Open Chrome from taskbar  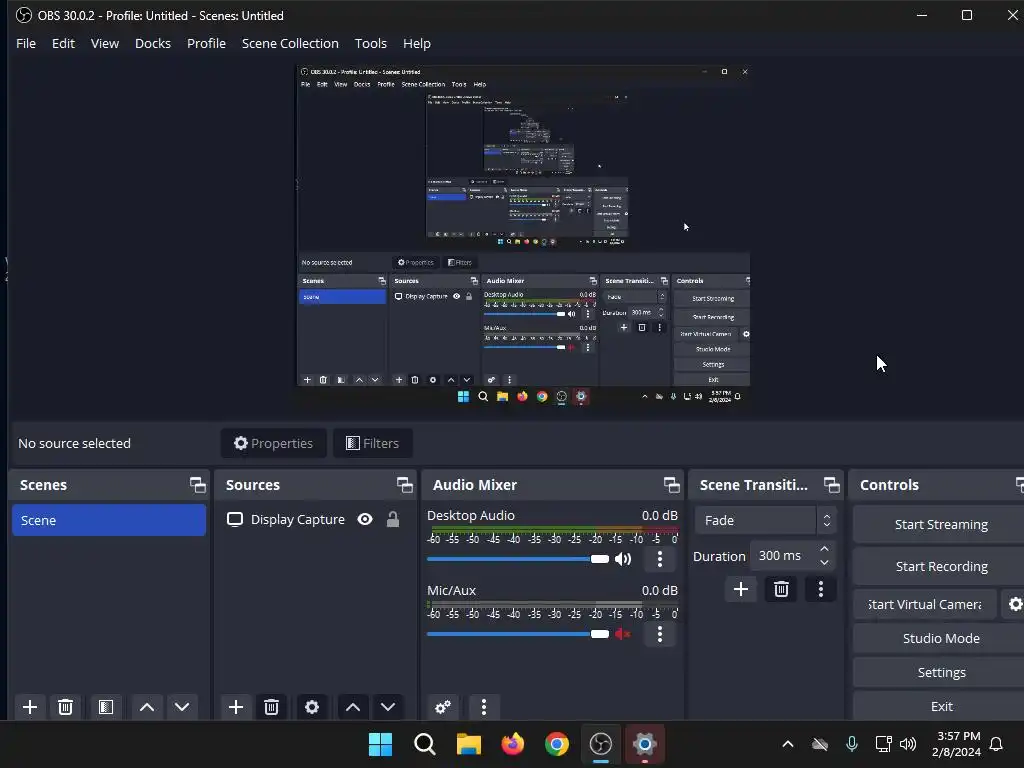(x=556, y=744)
